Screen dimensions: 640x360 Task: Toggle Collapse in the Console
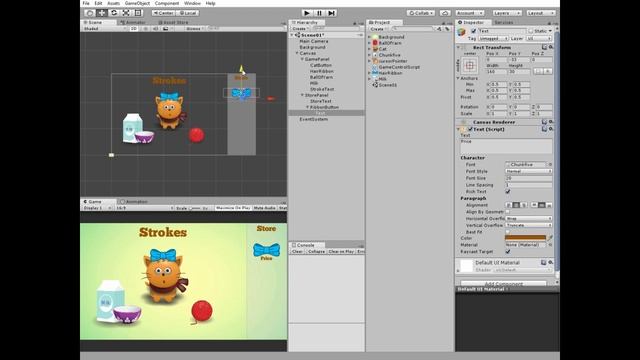point(316,251)
